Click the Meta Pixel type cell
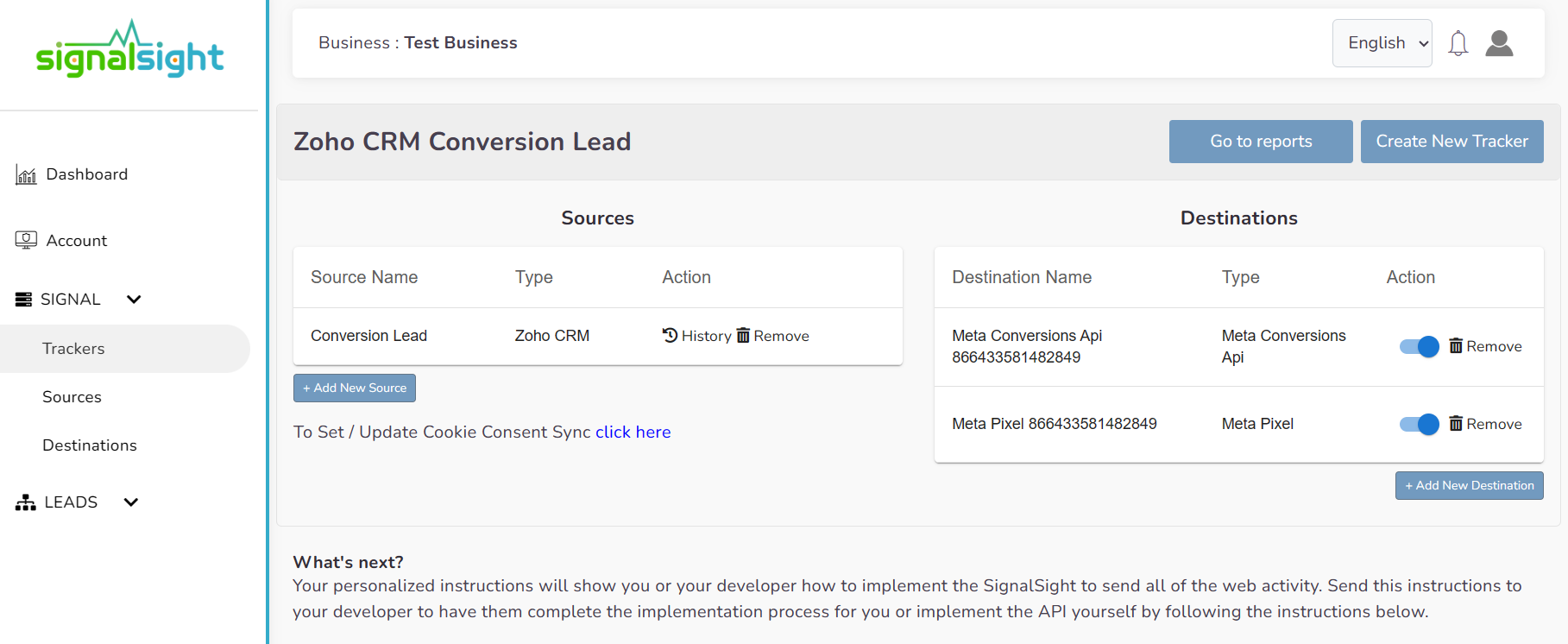Screen dimensions: 1568x644 click(x=1257, y=424)
